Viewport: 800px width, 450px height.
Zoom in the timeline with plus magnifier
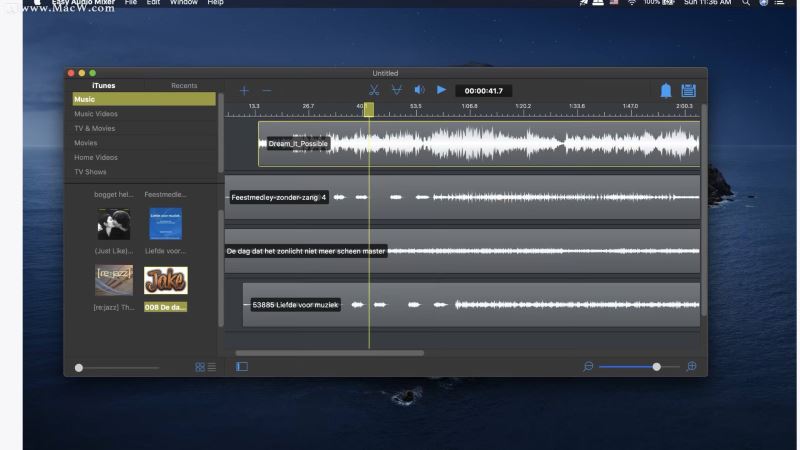click(691, 366)
